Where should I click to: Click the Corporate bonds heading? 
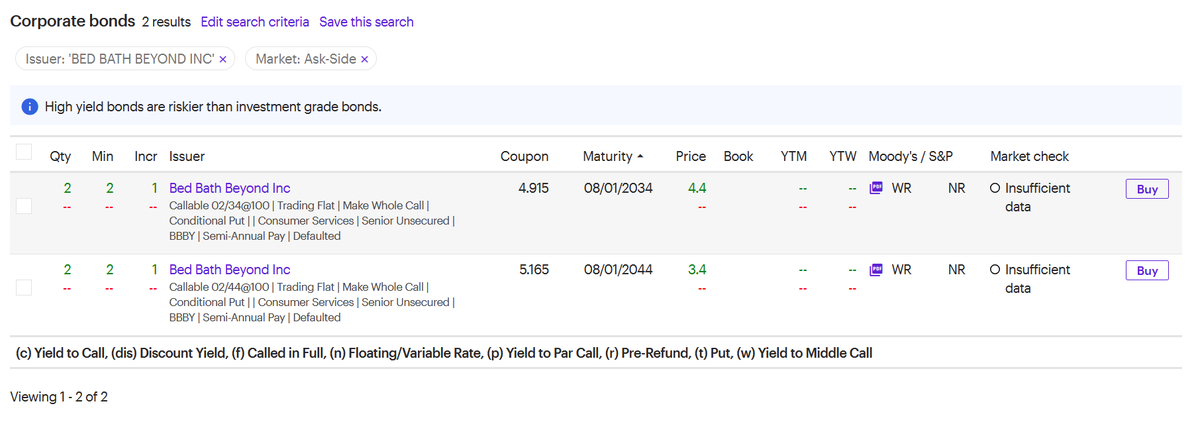[x=73, y=21]
